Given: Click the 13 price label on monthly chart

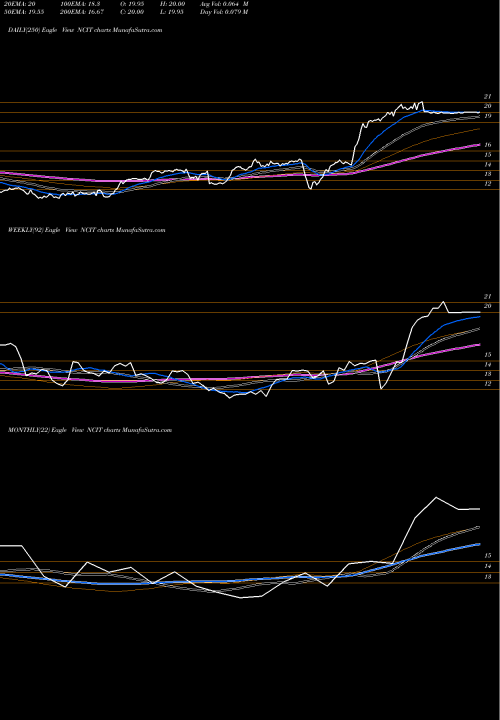Looking at the screenshot, I should [x=488, y=576].
